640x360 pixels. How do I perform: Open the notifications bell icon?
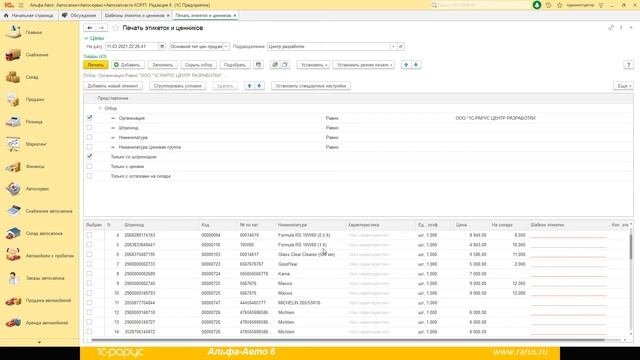[x=537, y=5]
